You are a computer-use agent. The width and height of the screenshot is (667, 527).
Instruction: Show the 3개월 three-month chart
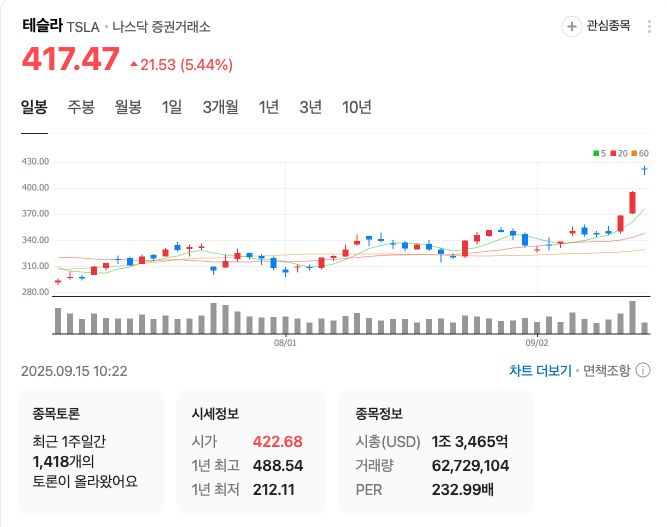pos(220,107)
